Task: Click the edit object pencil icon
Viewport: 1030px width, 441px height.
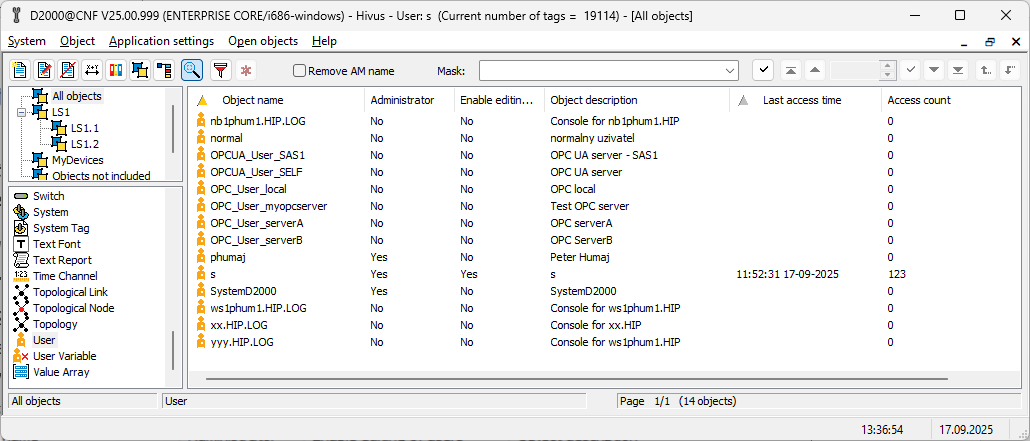Action: point(43,70)
